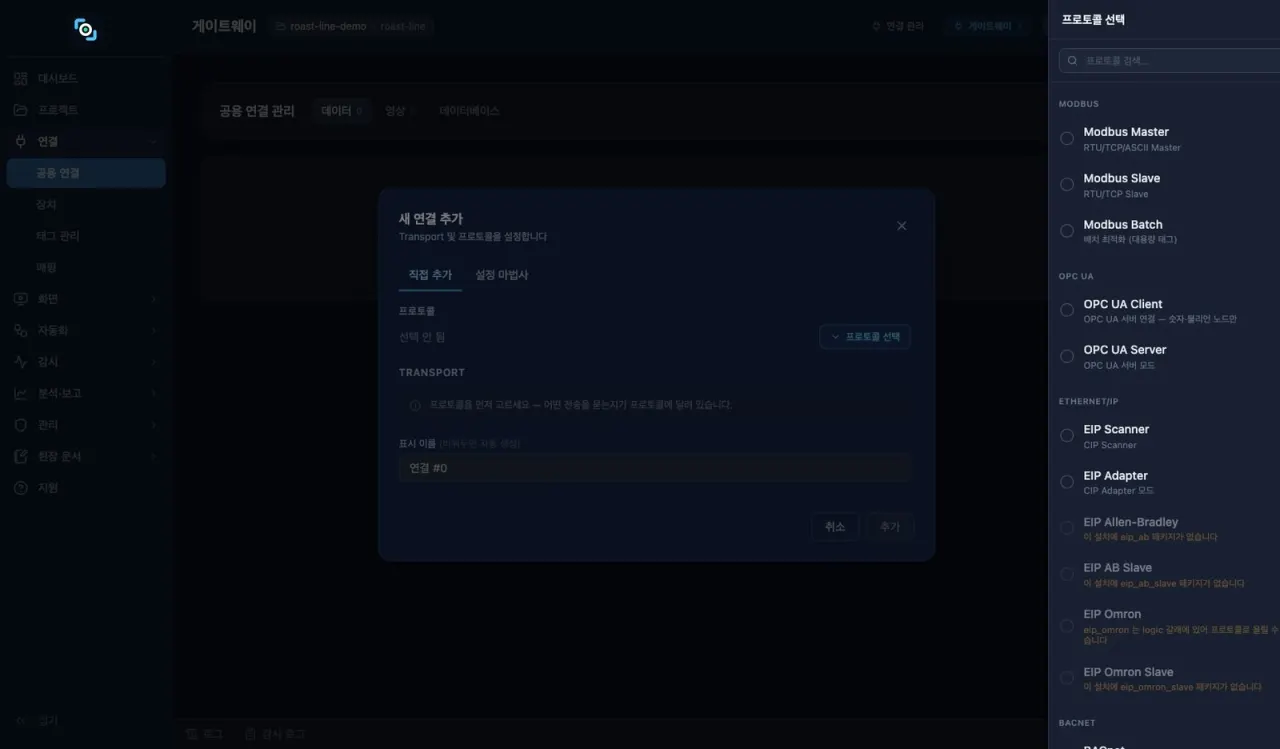
Task: Expand the 분석·보고 sidebar section
Action: pos(153,393)
